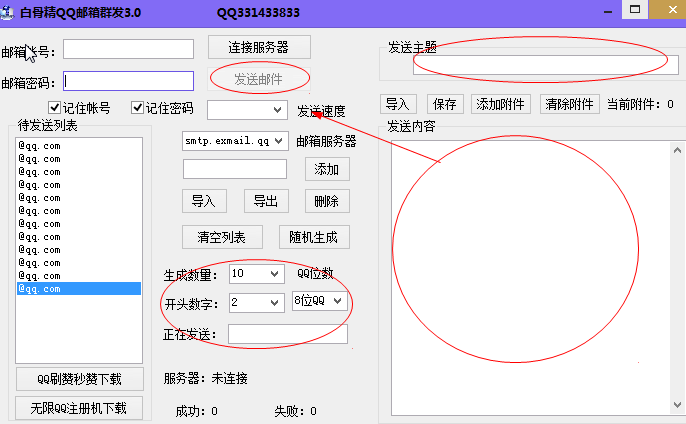Click the 添加 button
The width and height of the screenshot is (686, 424).
pyautogui.click(x=327, y=169)
